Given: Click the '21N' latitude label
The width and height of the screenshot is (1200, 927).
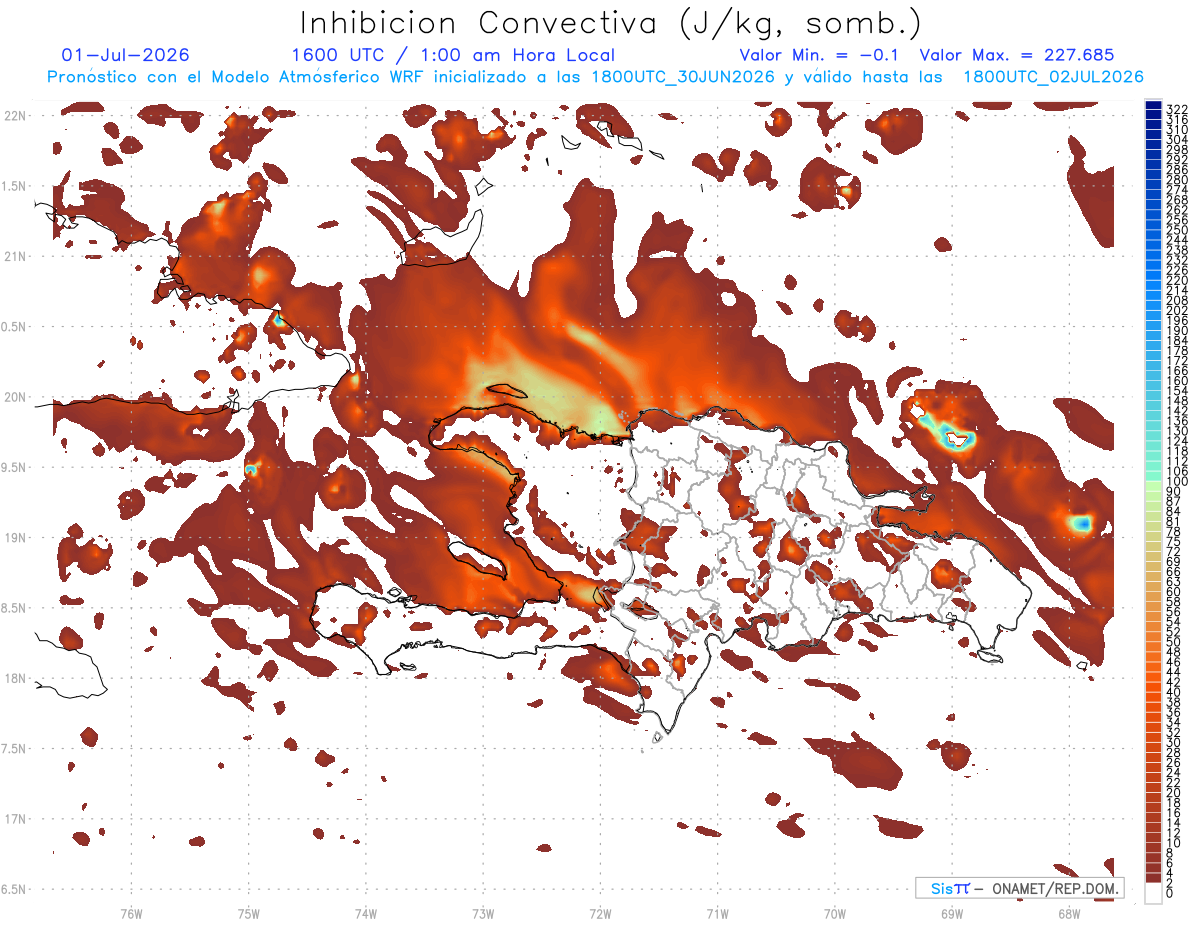Looking at the screenshot, I should pyautogui.click(x=15, y=257).
